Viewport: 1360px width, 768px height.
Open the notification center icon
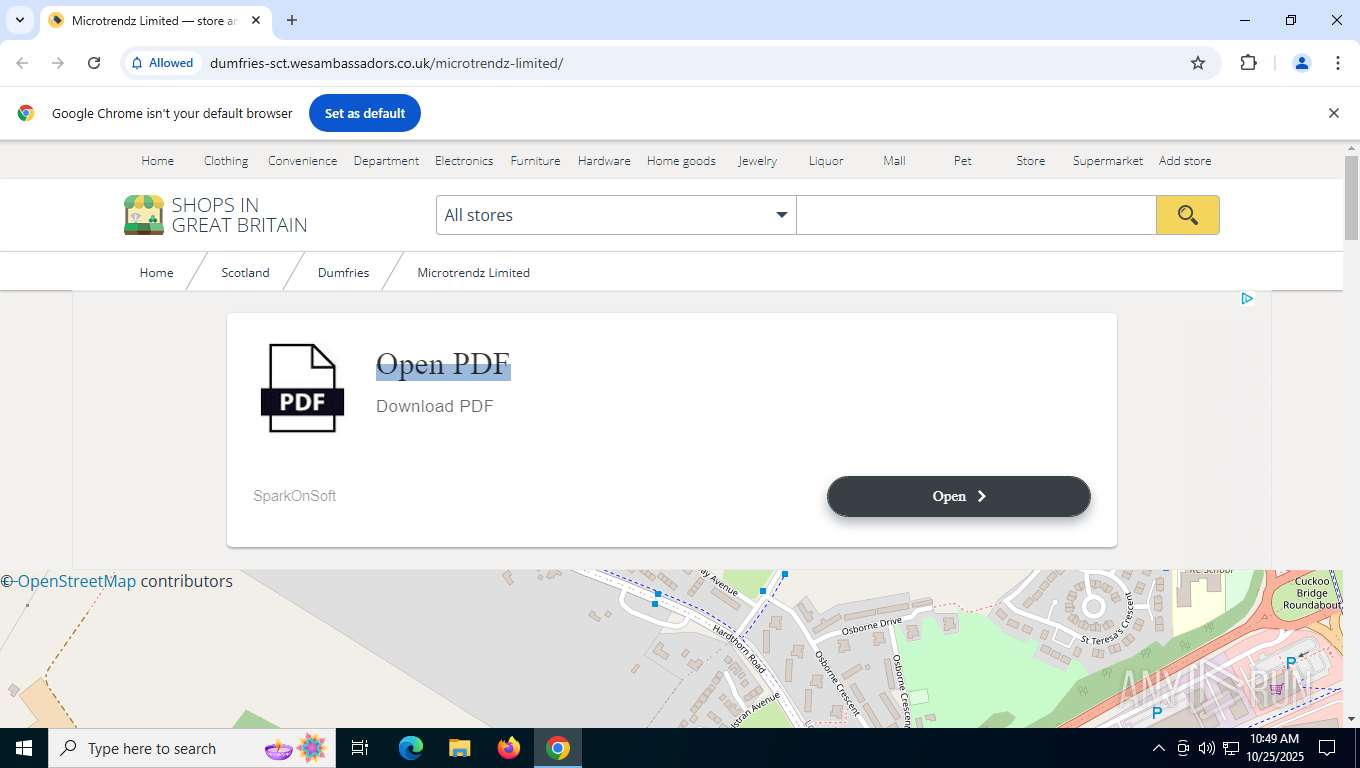click(x=1327, y=748)
